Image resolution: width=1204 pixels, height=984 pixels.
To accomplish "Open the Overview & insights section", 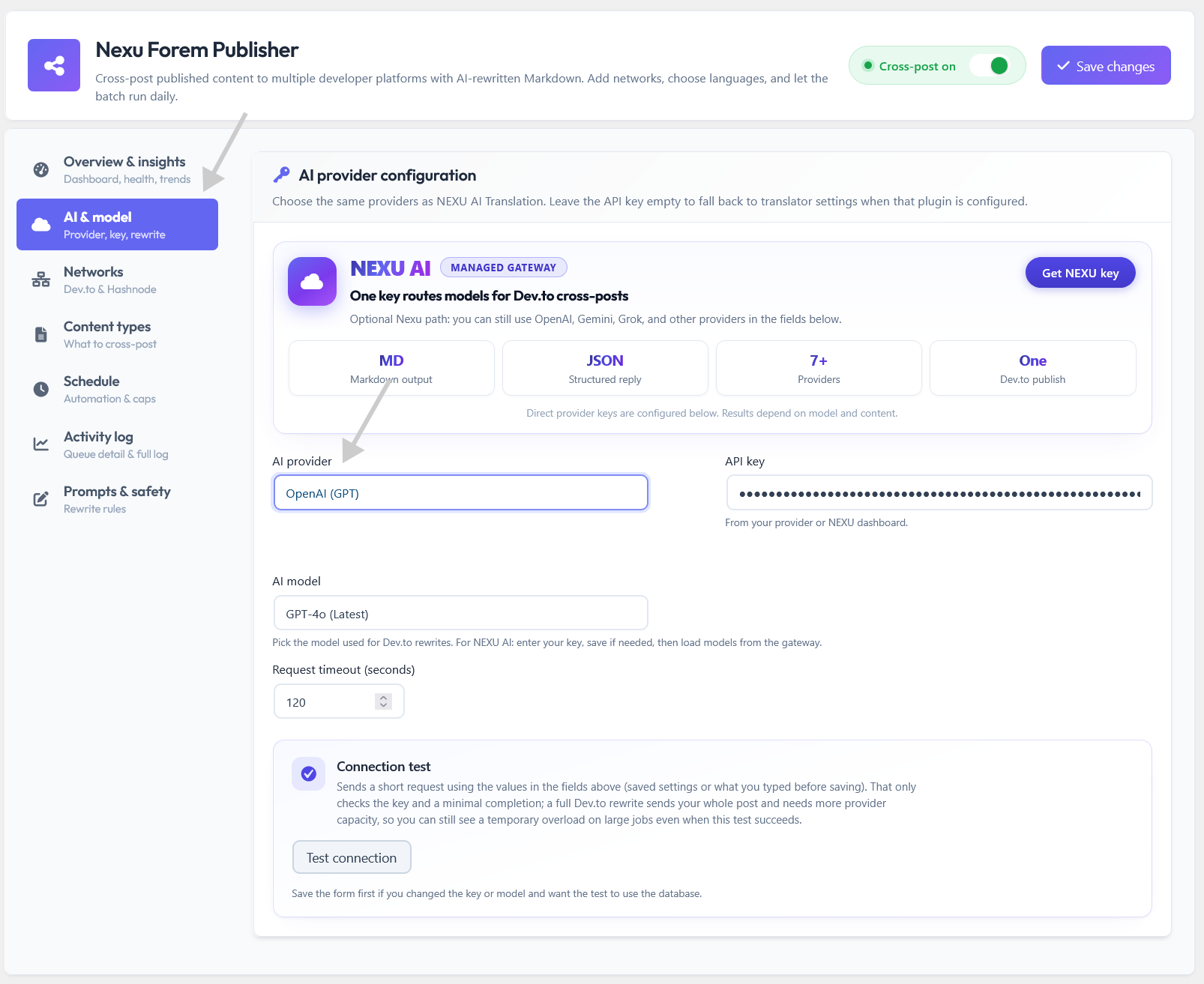I will [x=118, y=169].
